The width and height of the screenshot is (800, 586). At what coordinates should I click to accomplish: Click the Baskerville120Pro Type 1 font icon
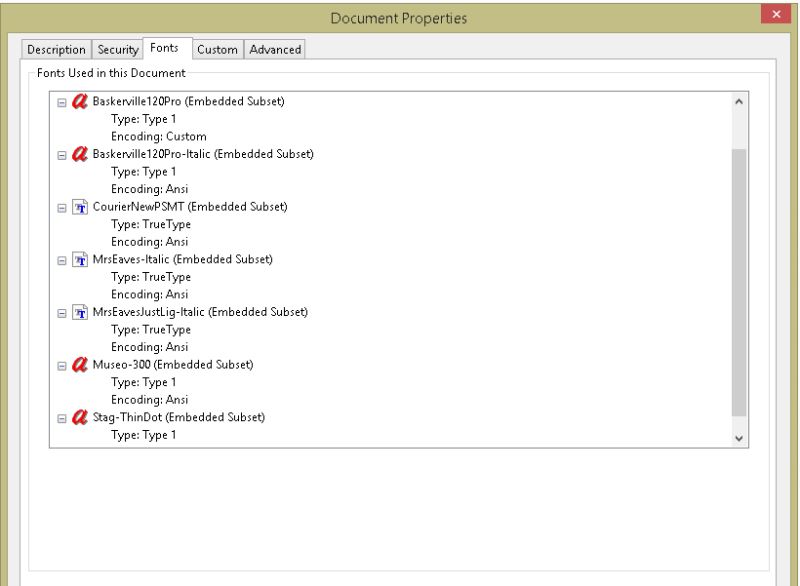[x=80, y=101]
